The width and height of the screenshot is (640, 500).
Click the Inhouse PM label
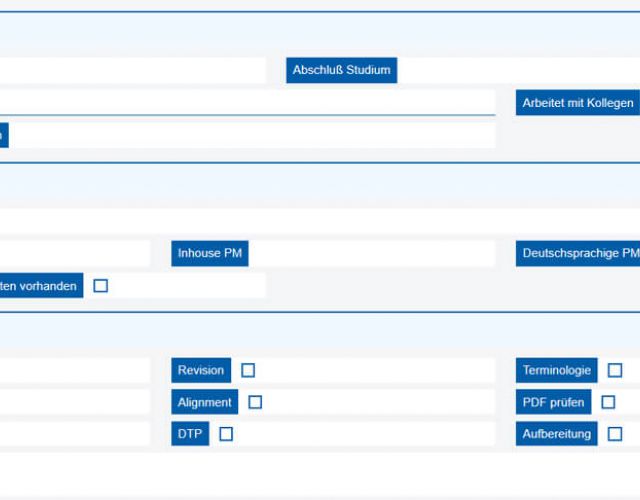pos(210,254)
